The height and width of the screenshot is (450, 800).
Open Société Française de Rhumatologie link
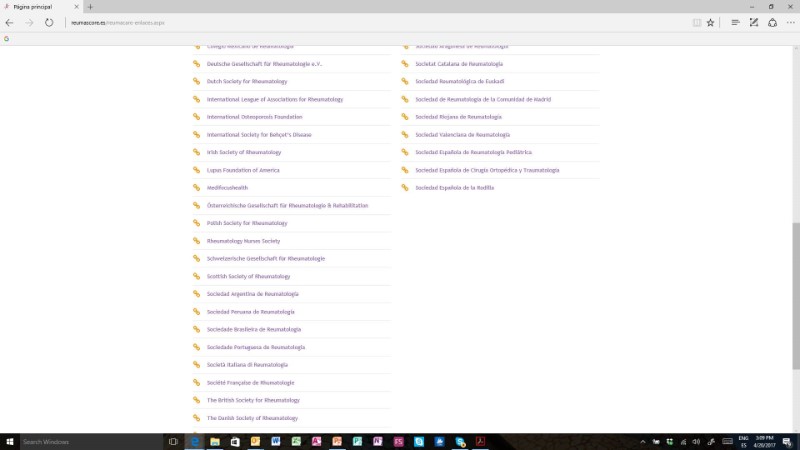point(251,383)
